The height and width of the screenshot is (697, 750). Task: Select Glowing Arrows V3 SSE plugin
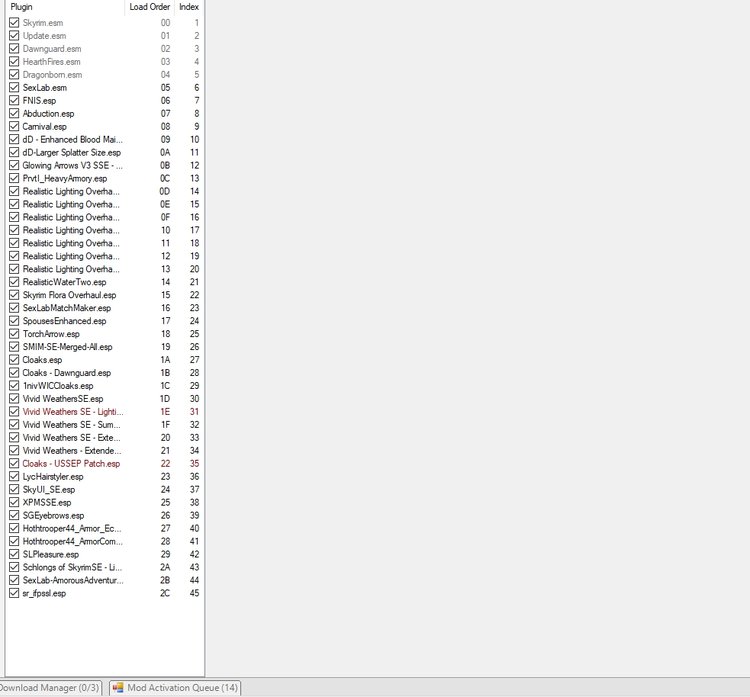point(72,166)
